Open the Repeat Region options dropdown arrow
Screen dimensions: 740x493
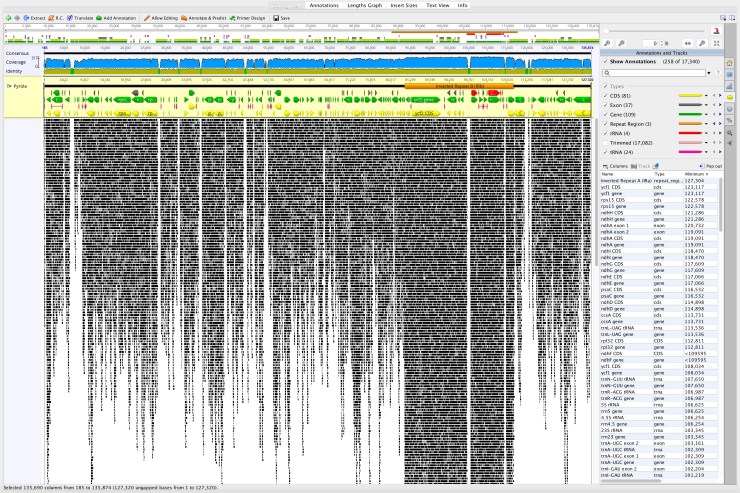(706, 124)
